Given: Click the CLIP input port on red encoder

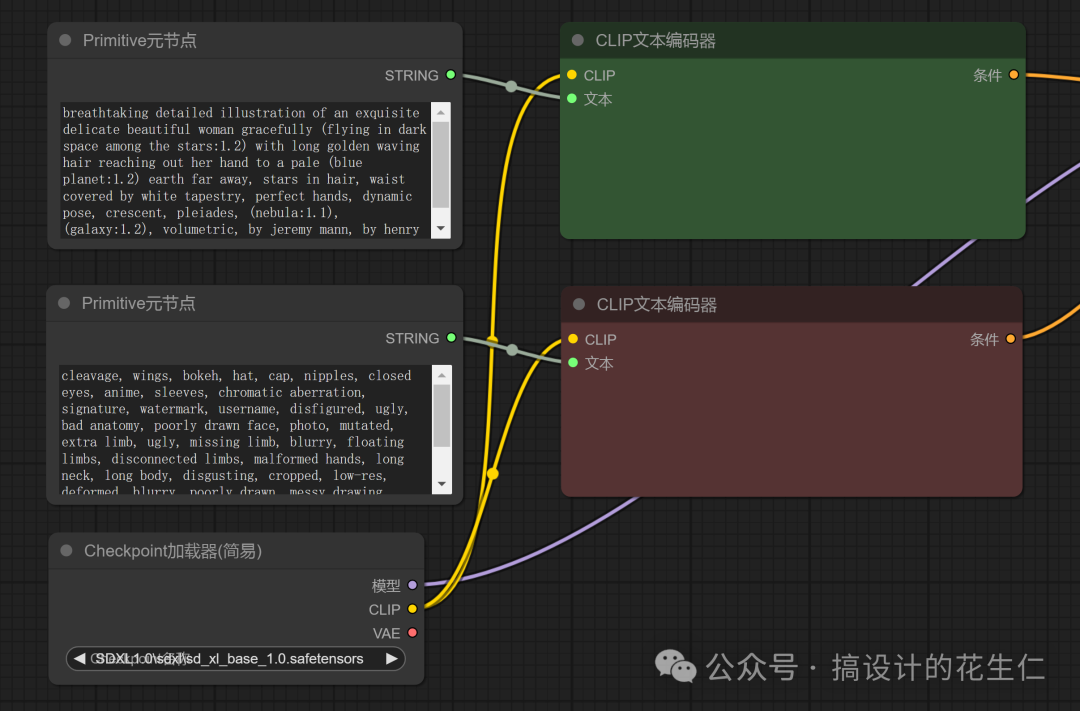Looking at the screenshot, I should [573, 338].
